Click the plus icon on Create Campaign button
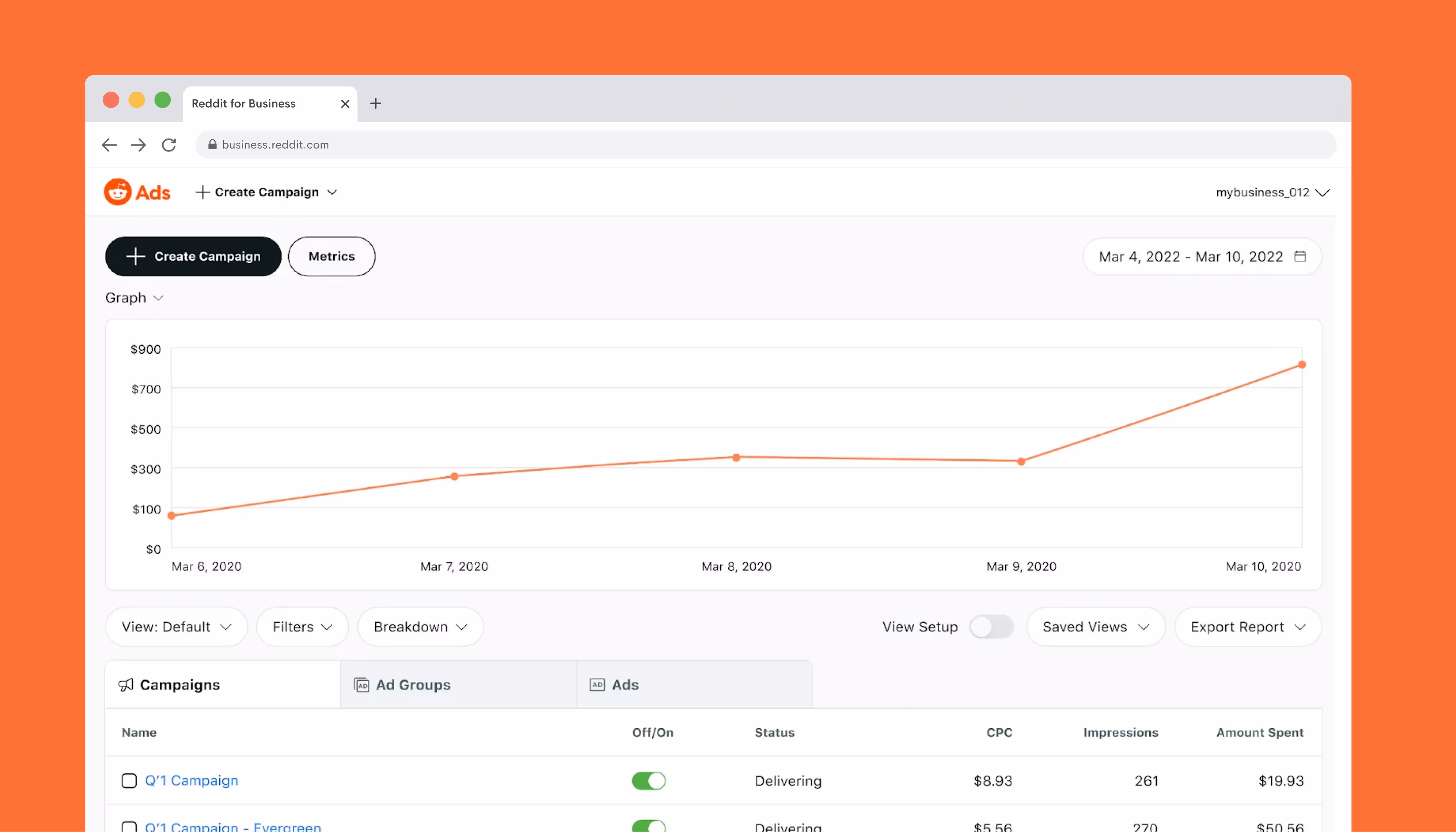 [135, 257]
